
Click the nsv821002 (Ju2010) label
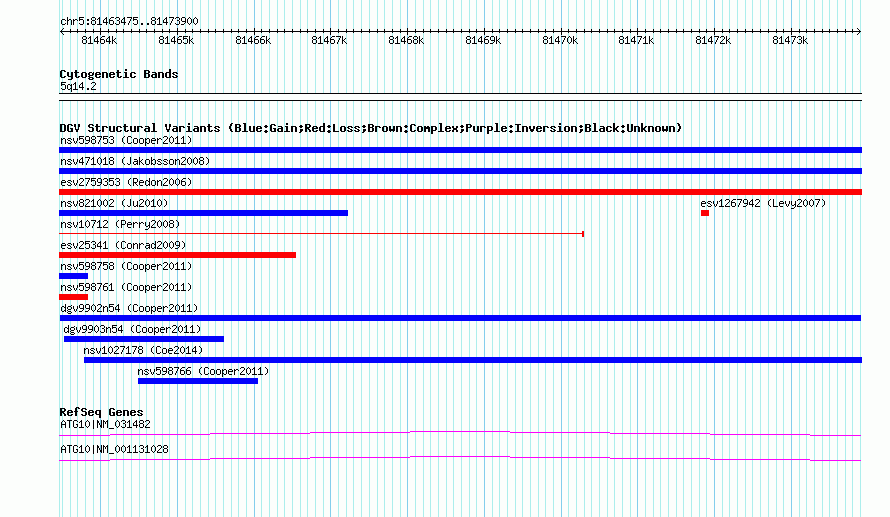(114, 203)
